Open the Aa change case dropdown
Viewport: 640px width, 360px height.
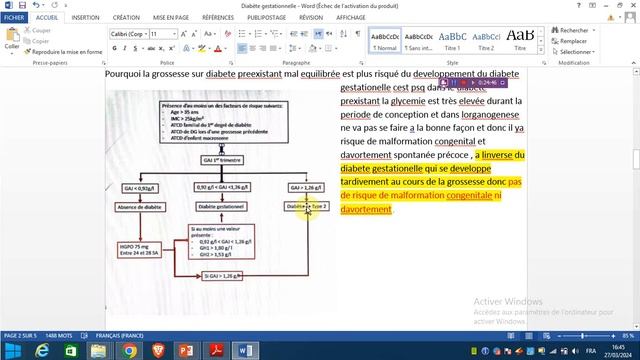(210, 34)
